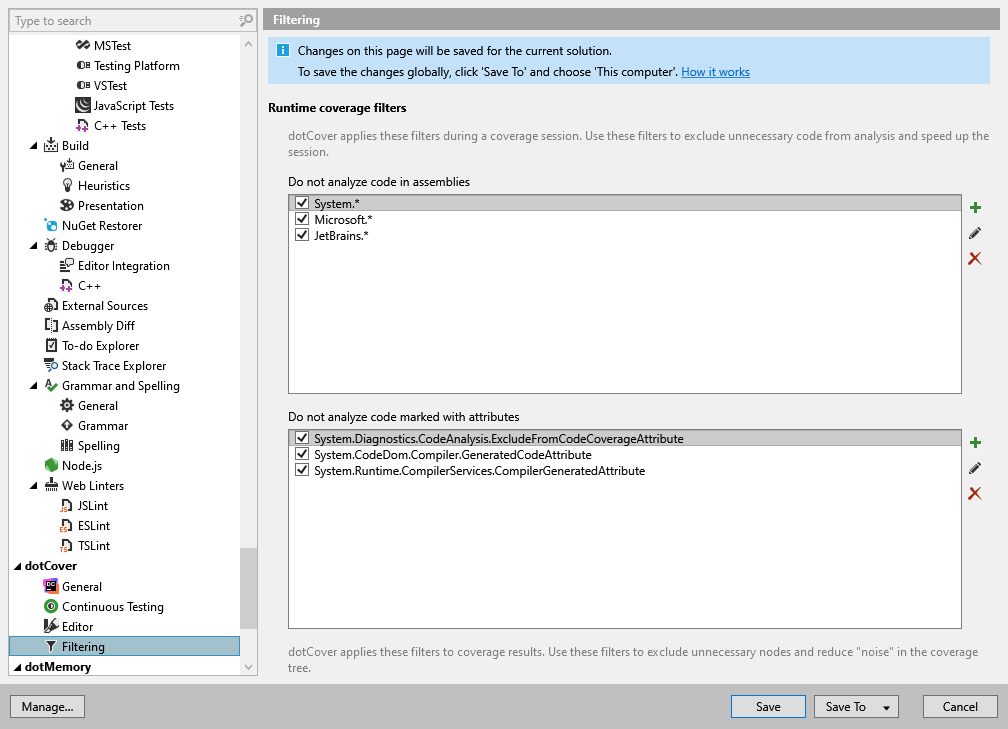Toggle GeneratedCodeAttribute checkbox
Screen dimensions: 1008x729
point(302,454)
